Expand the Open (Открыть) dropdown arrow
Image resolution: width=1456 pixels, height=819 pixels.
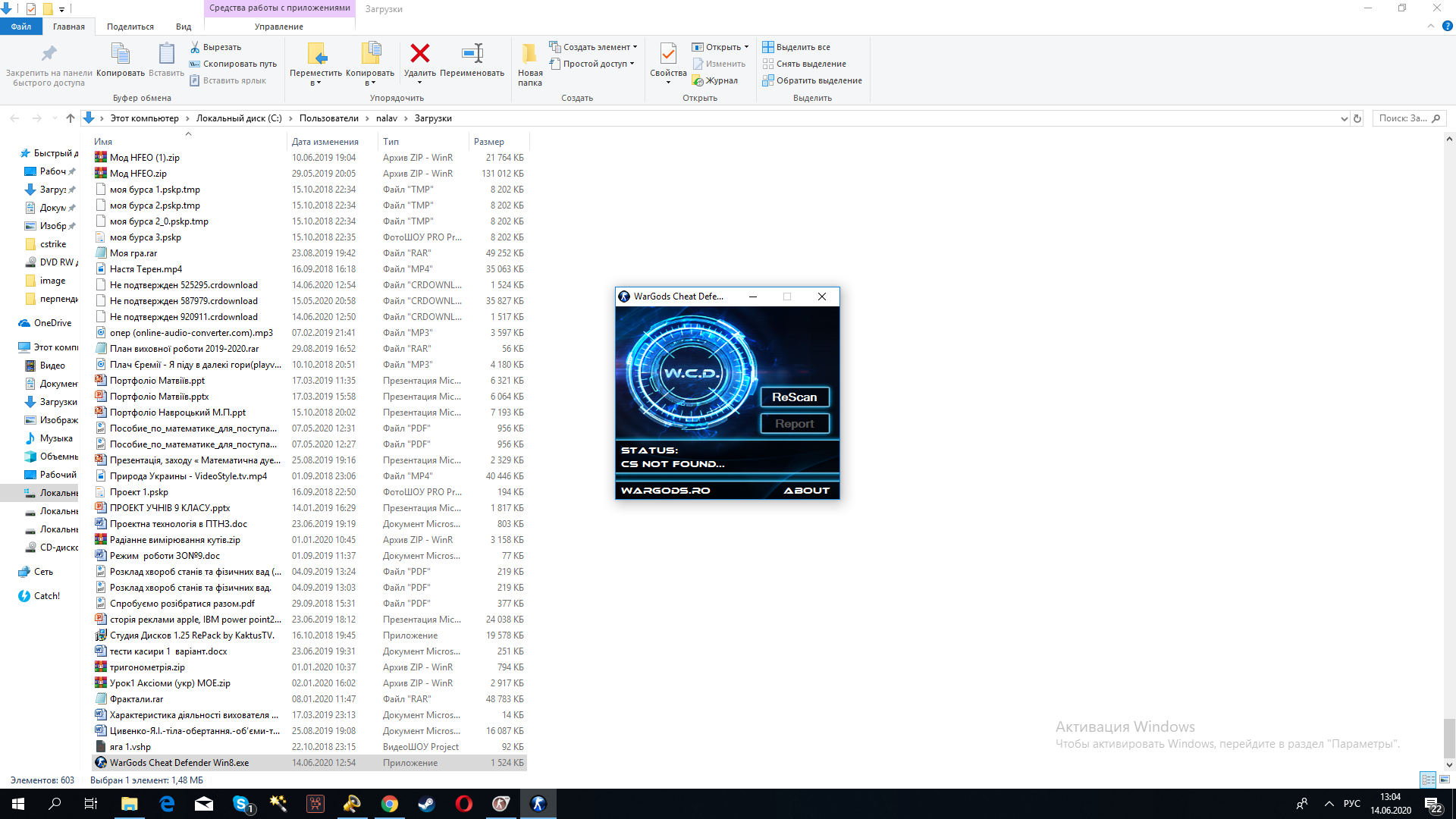(746, 47)
